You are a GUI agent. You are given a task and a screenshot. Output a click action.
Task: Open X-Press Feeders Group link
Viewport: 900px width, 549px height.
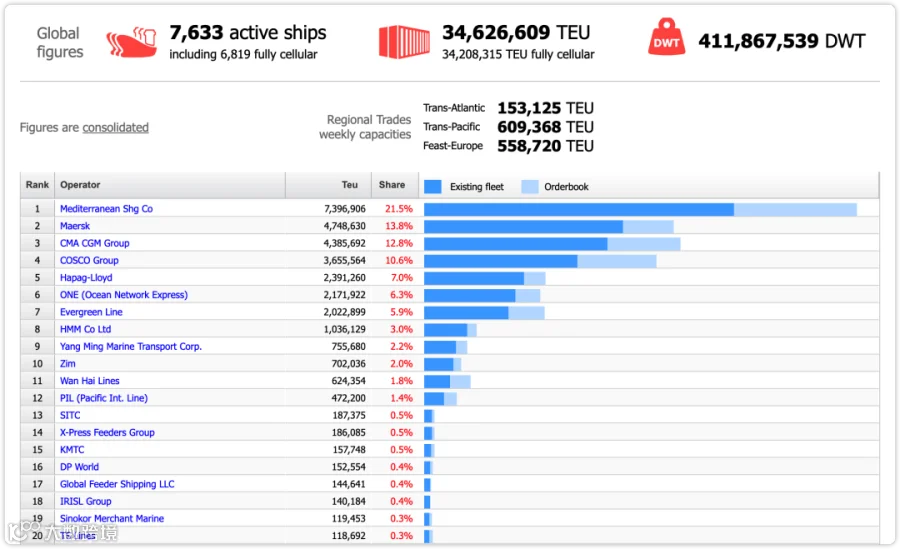[x=107, y=432]
